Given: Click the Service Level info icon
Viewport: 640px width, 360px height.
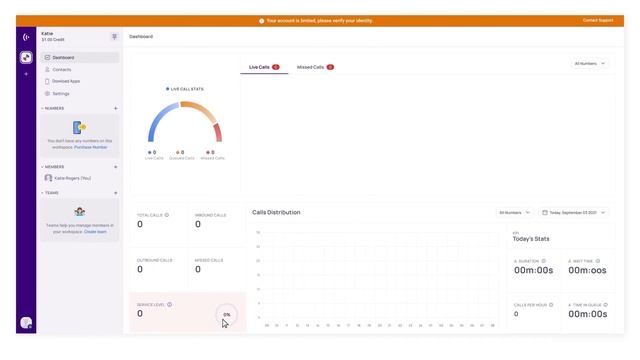Looking at the screenshot, I should (169, 304).
